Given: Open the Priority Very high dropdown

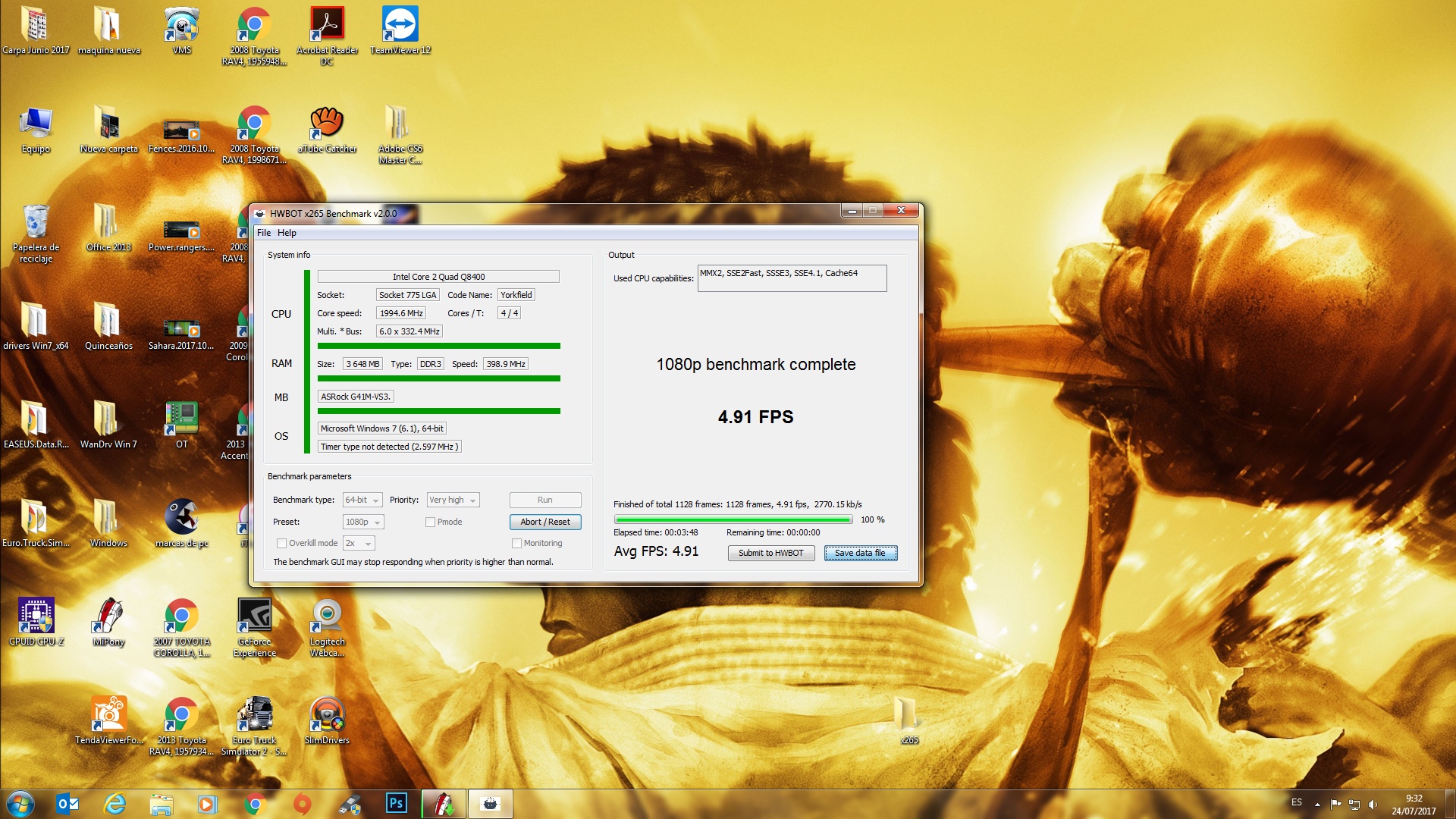Looking at the screenshot, I should [x=453, y=500].
